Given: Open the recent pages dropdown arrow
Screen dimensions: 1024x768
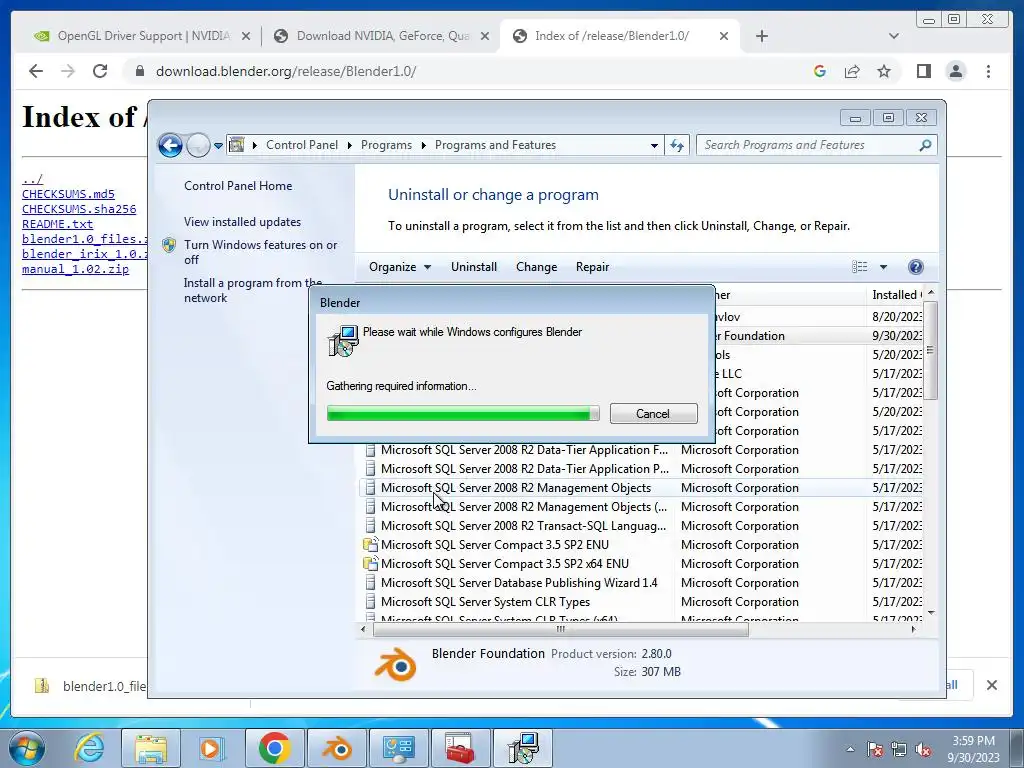Looking at the screenshot, I should tap(218, 145).
